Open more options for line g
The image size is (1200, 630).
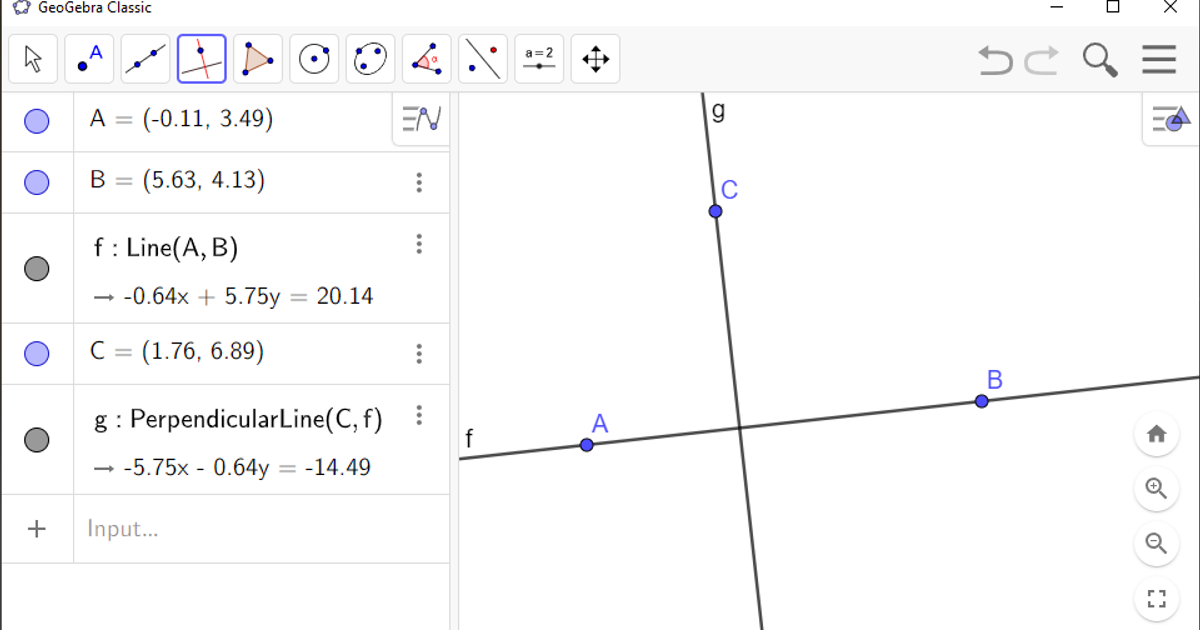point(419,415)
